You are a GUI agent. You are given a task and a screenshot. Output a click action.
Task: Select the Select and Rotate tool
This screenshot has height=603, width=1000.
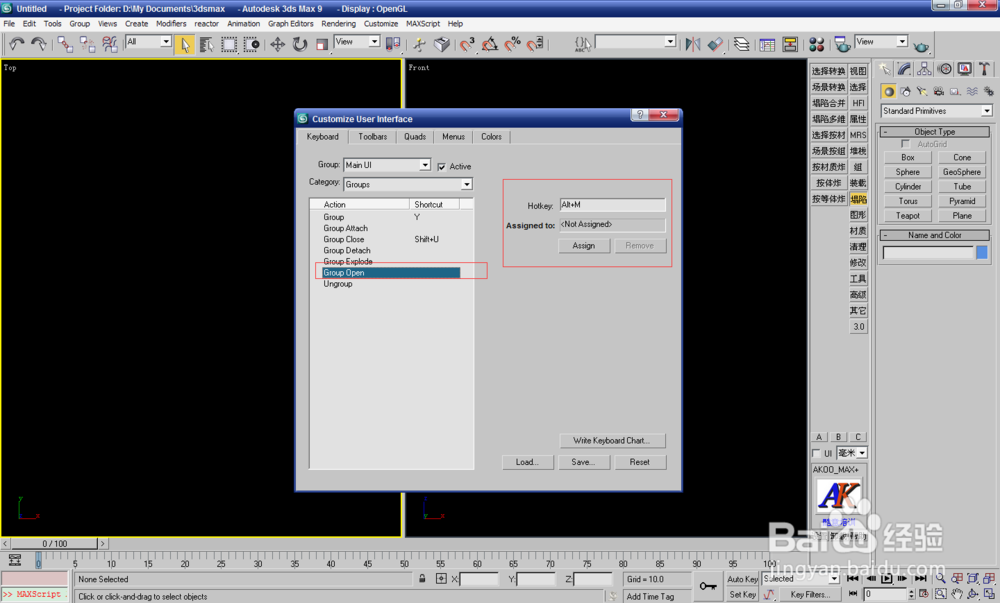click(x=299, y=44)
